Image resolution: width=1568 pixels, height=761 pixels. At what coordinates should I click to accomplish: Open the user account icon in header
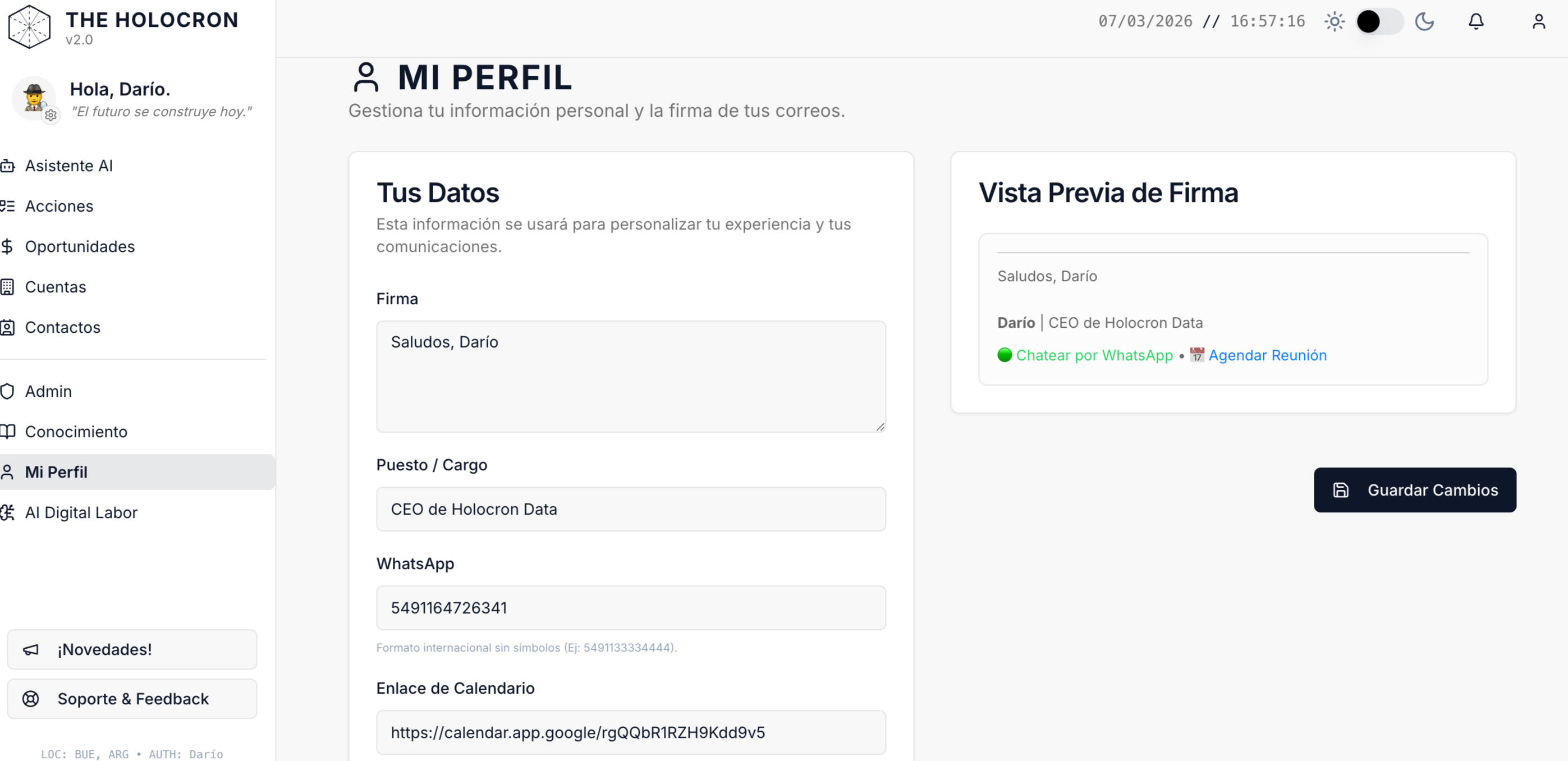[x=1538, y=22]
